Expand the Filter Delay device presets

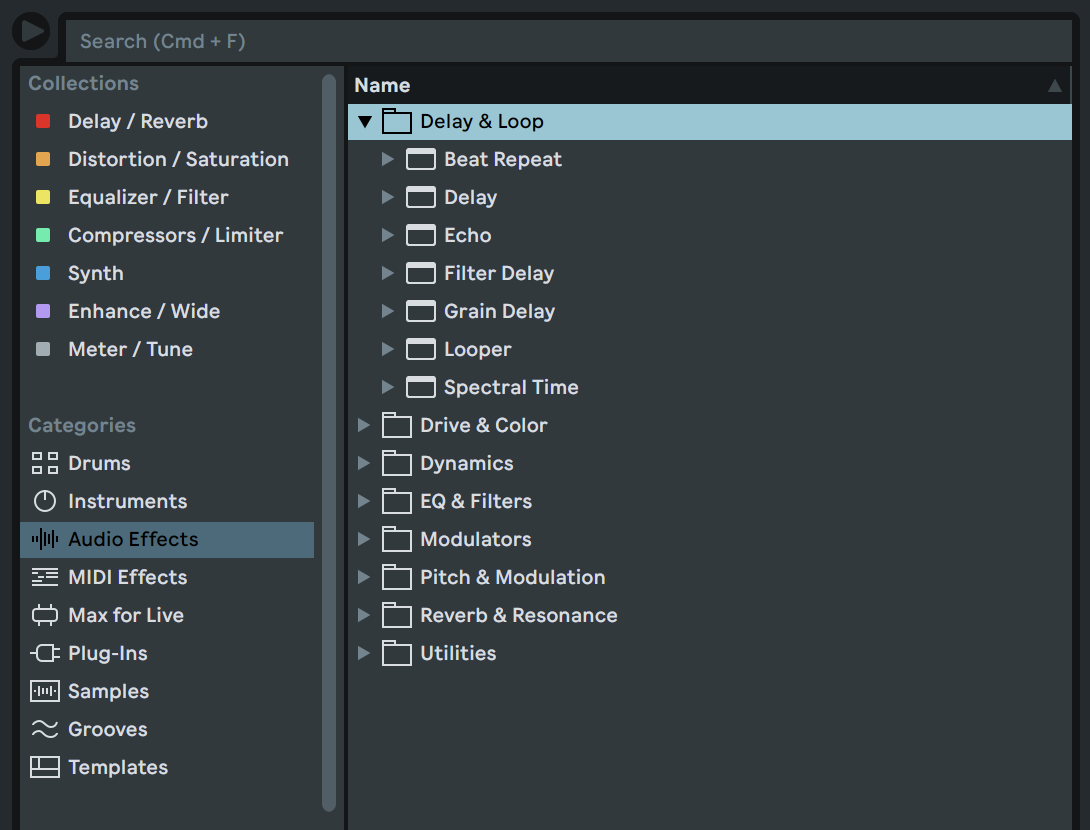(x=387, y=273)
